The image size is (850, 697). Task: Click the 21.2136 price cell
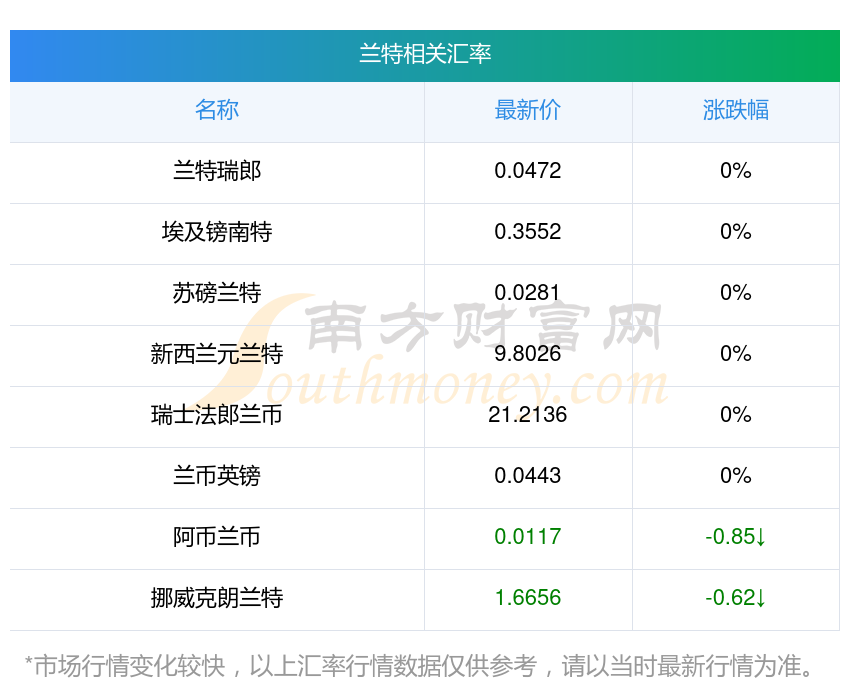pyautogui.click(x=528, y=415)
